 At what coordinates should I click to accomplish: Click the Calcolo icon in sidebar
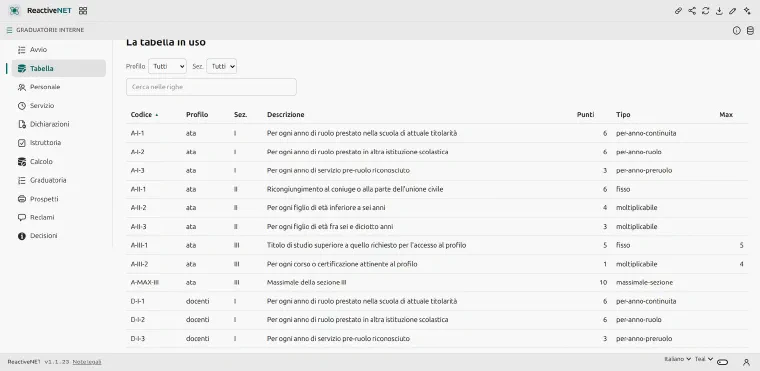pos(21,161)
